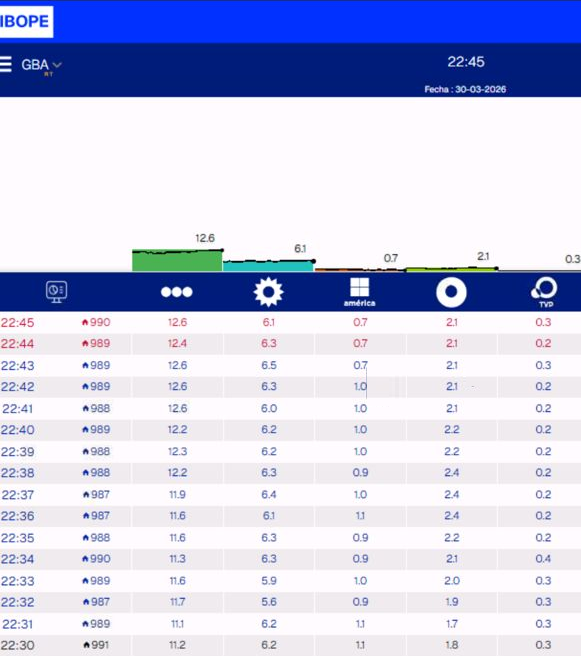Expand the GBA region dropdown
Screen dimensions: 581x656
pos(41,65)
